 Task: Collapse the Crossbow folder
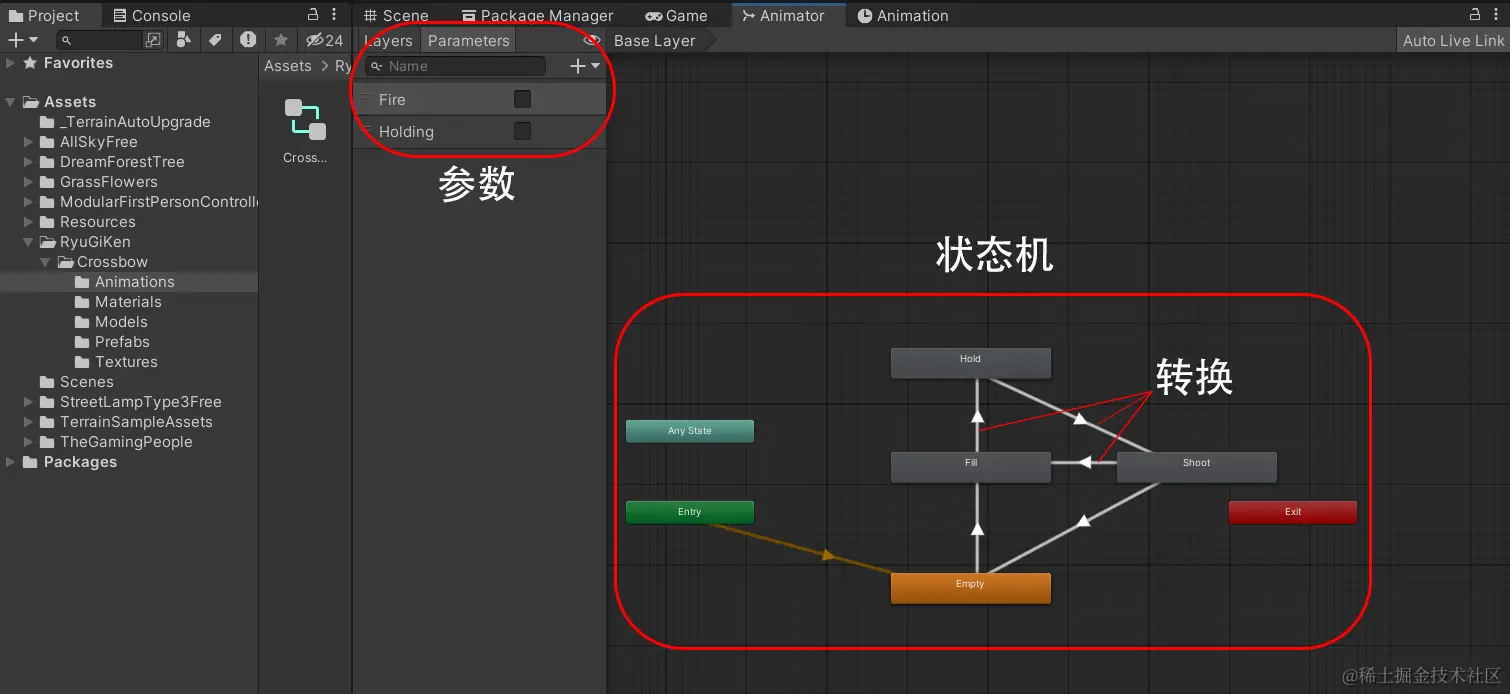pos(46,262)
